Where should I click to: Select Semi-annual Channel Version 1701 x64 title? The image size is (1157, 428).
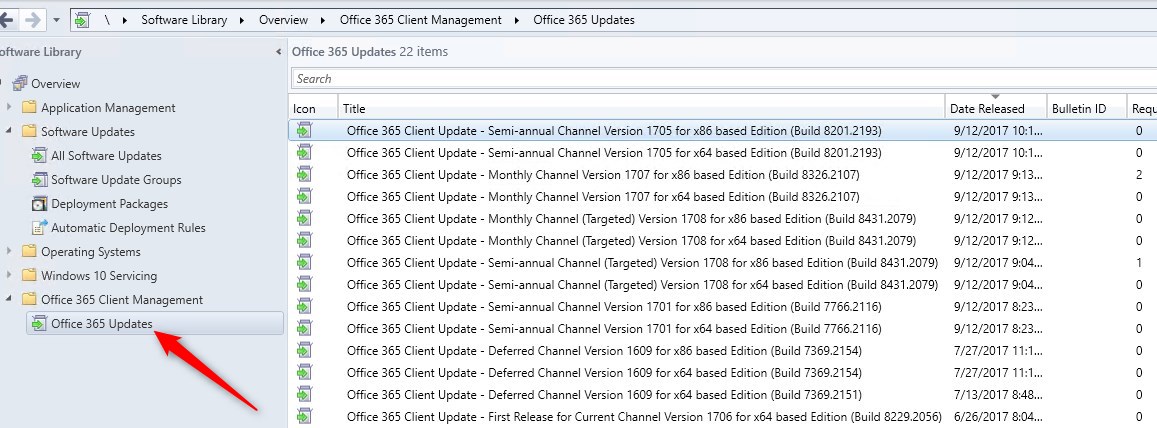click(614, 328)
